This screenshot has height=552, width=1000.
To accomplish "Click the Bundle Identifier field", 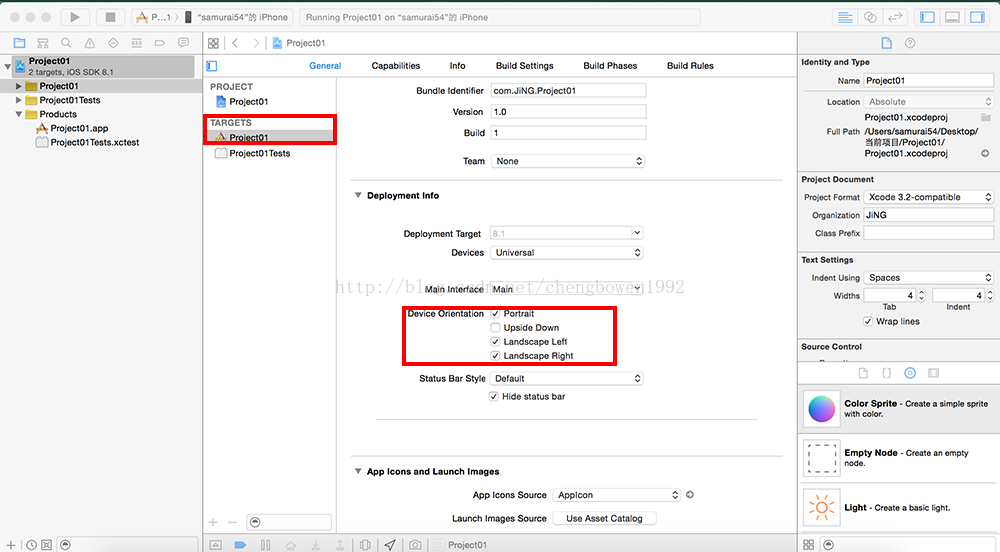I will pos(568,91).
